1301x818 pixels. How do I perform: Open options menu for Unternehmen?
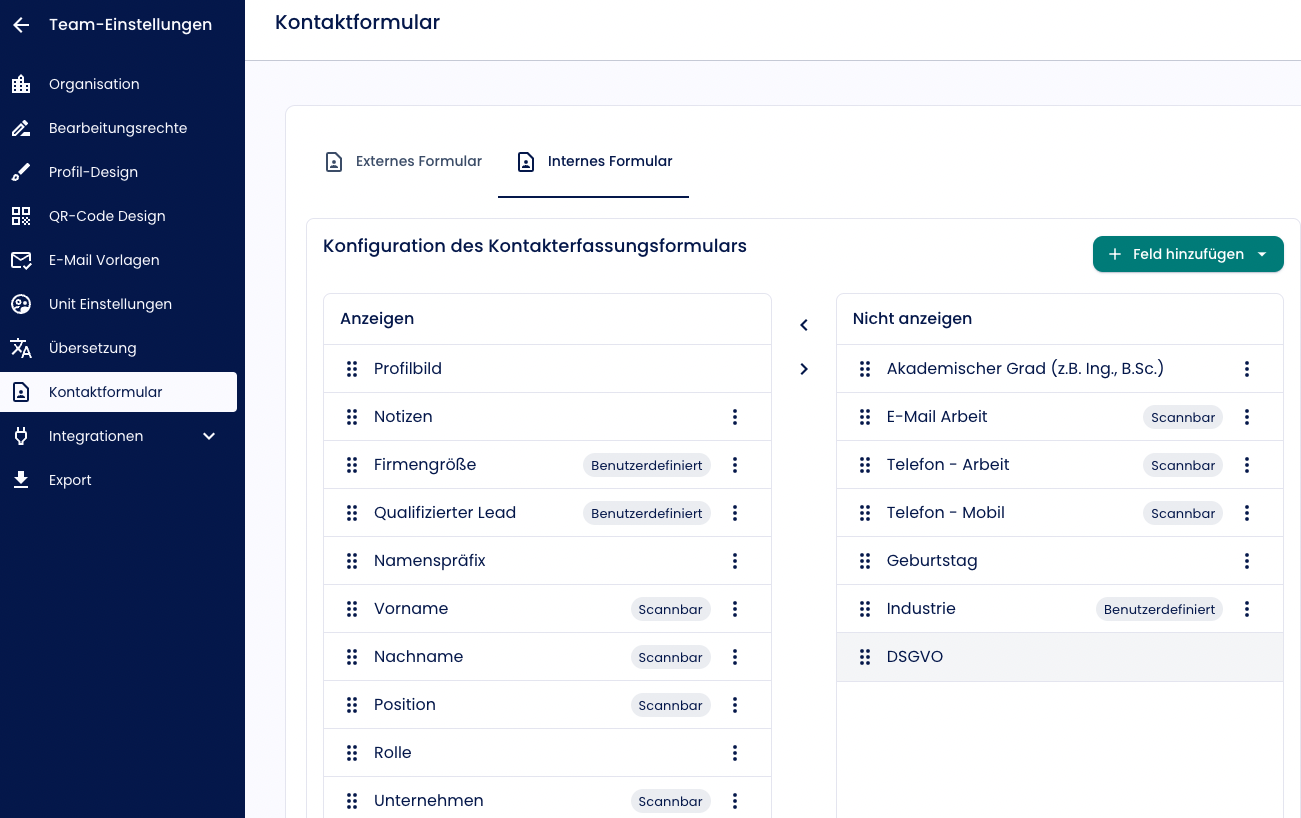tap(735, 801)
